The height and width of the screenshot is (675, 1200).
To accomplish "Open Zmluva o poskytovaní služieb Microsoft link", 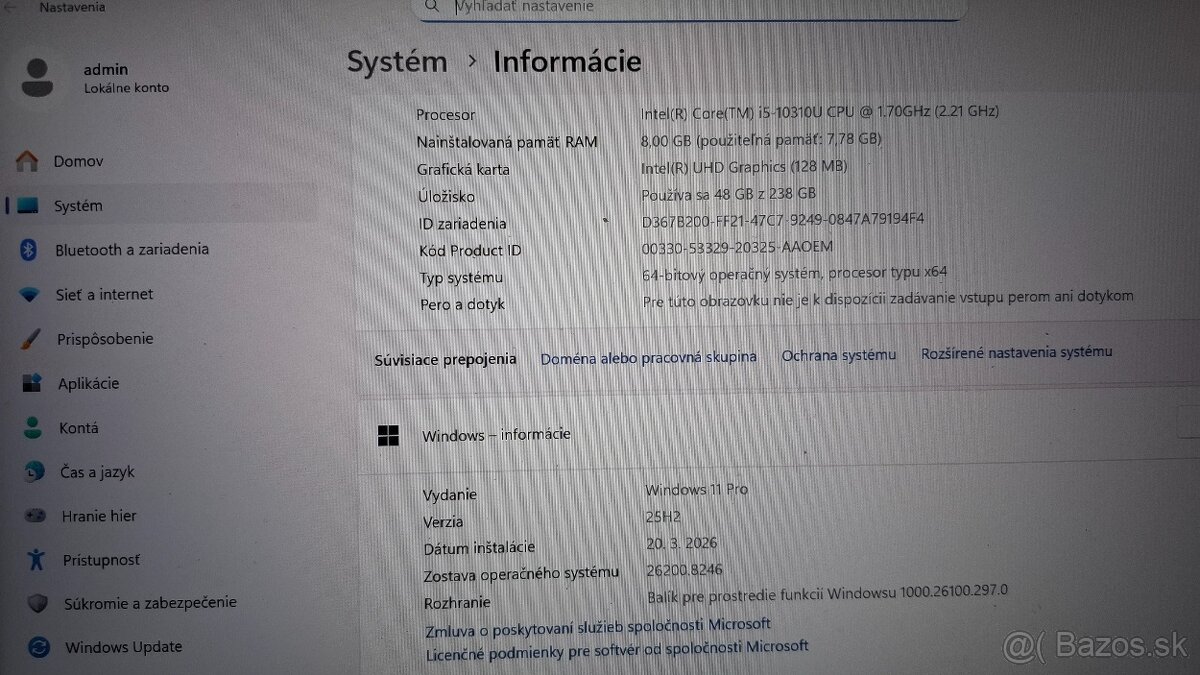I will click(x=597, y=627).
